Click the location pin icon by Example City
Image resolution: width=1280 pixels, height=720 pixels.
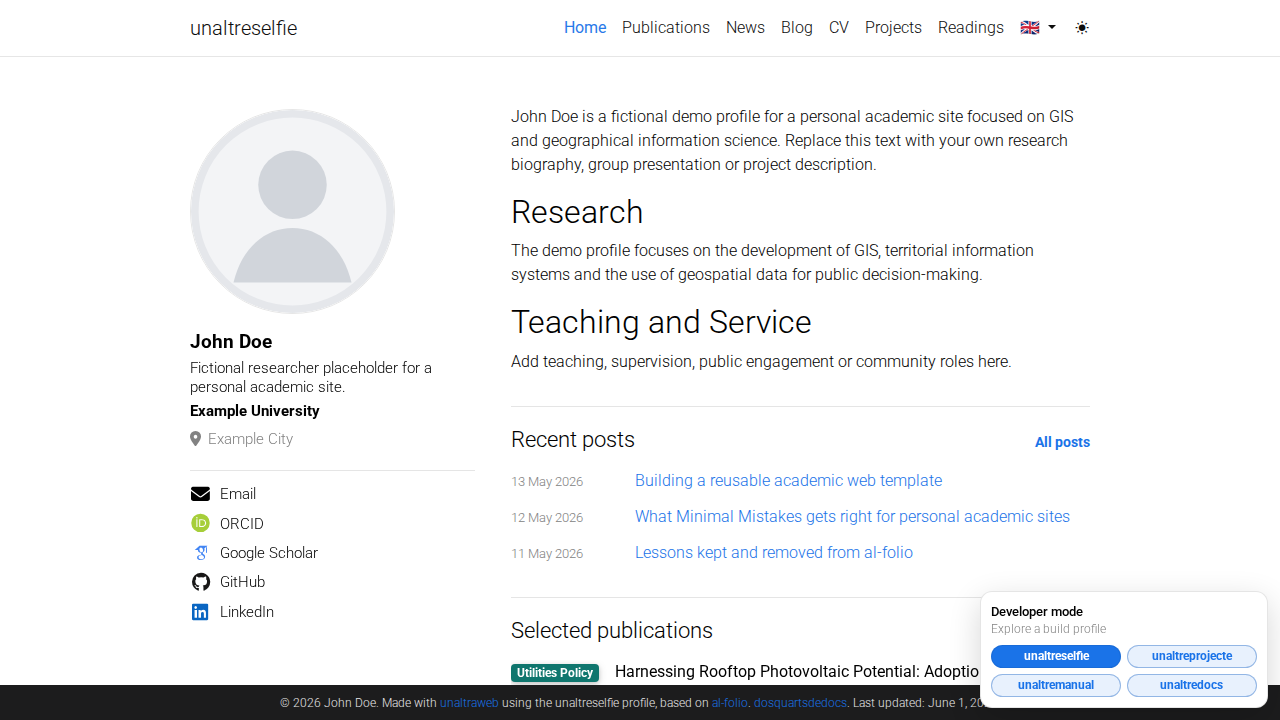[195, 439]
